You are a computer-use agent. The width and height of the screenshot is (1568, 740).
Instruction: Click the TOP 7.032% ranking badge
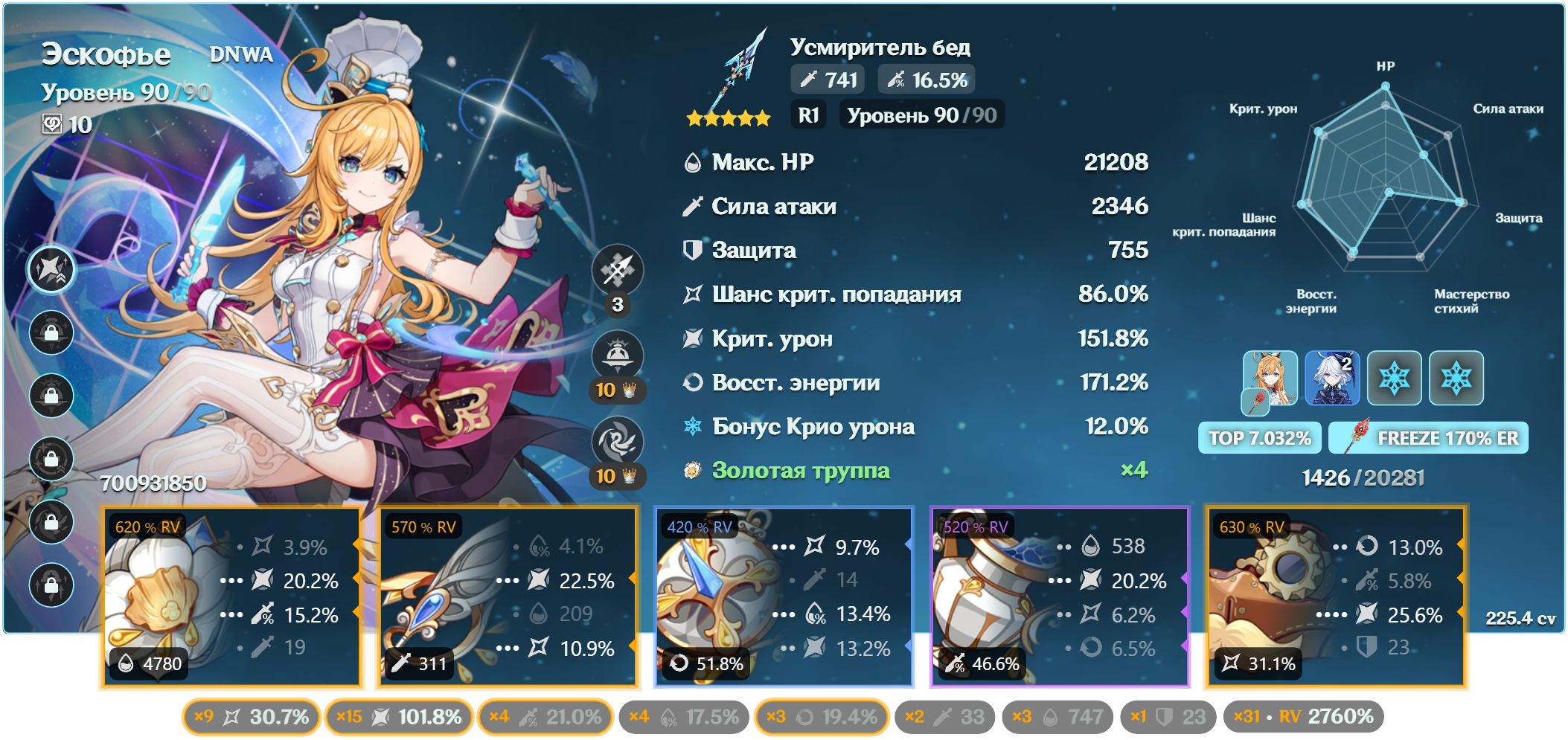1259,438
